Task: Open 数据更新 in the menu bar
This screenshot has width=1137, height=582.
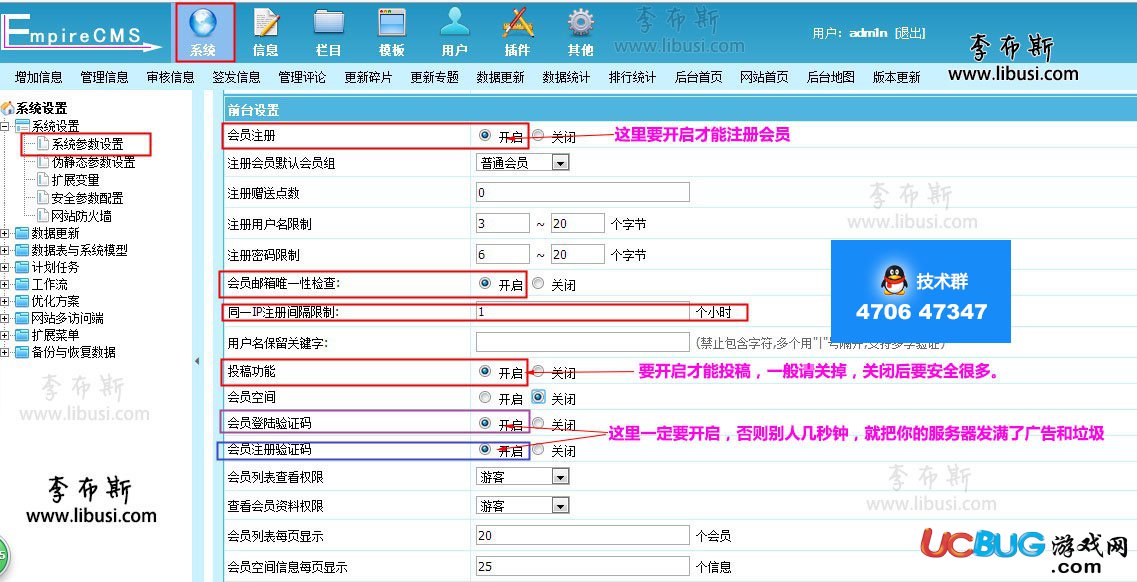Action: (x=500, y=77)
